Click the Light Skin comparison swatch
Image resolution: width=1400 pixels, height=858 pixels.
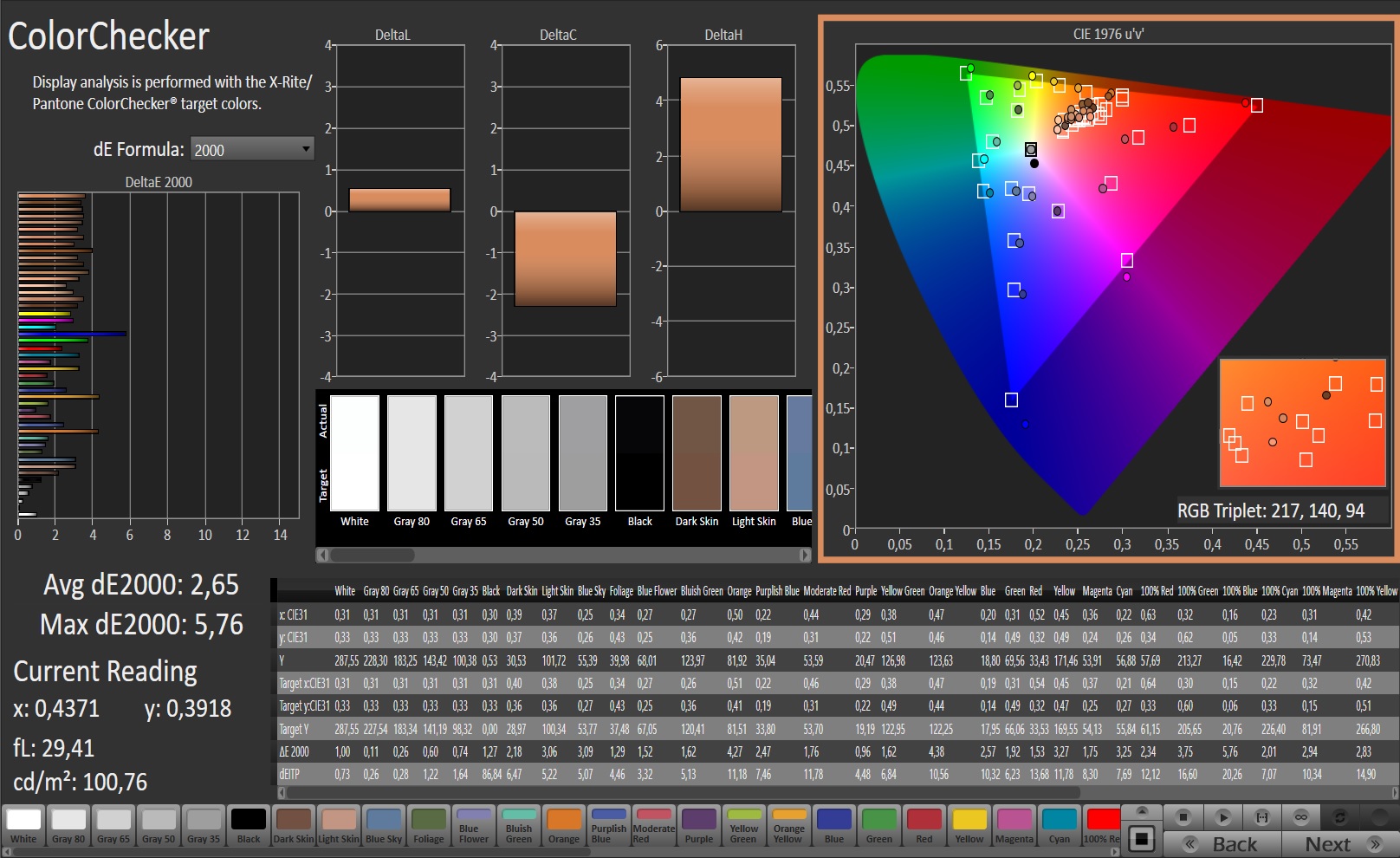755,453
